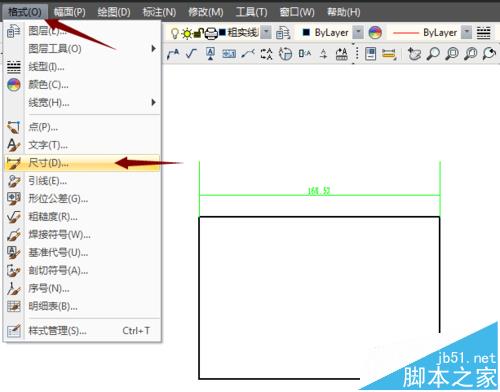
Task: Open the 幅面(P) menu
Action: tap(70, 12)
